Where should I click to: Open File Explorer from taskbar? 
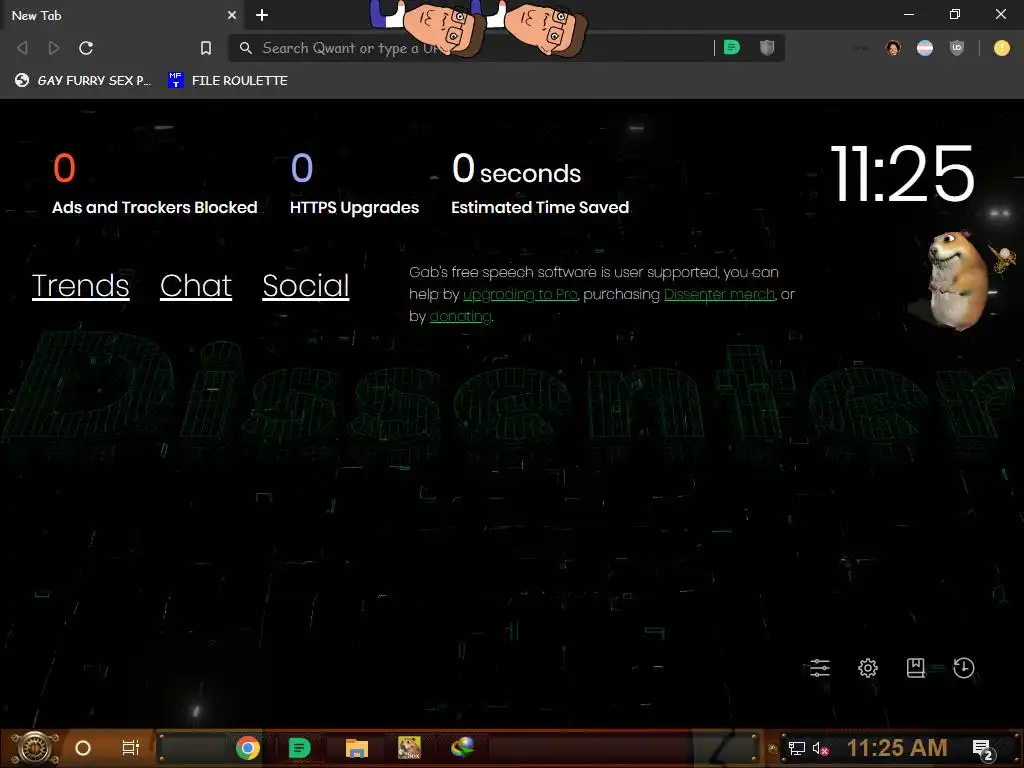[357, 748]
